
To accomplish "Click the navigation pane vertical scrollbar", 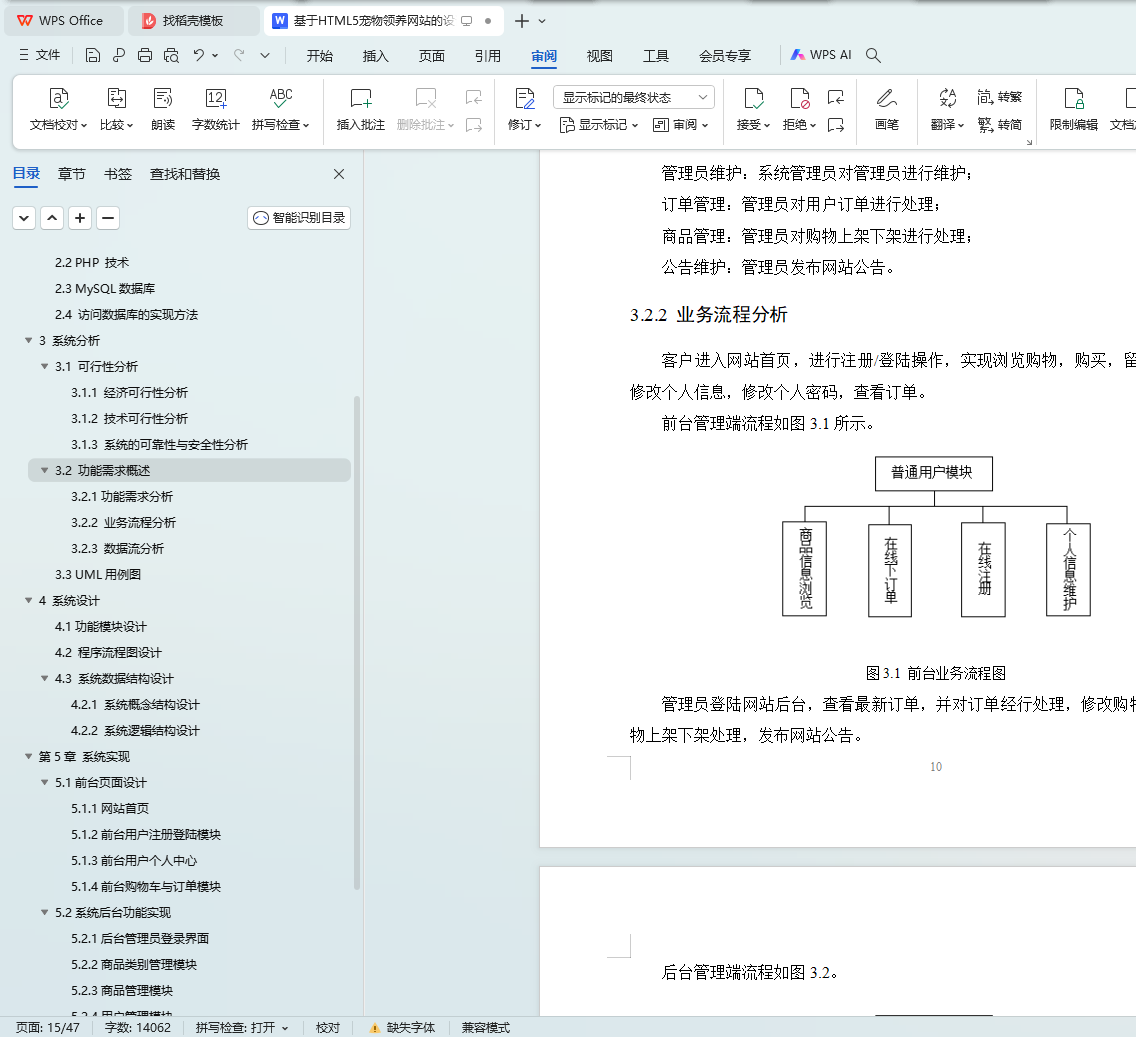I will click(x=356, y=642).
